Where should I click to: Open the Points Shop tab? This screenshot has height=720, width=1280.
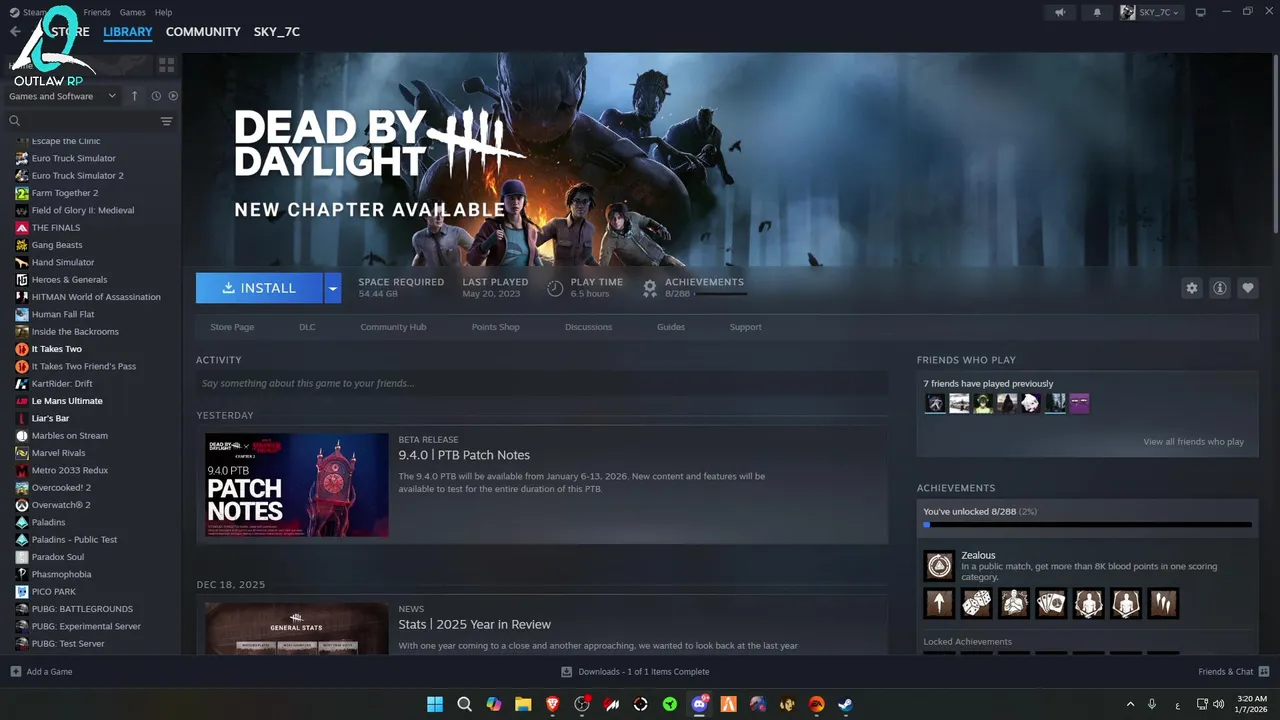[496, 327]
